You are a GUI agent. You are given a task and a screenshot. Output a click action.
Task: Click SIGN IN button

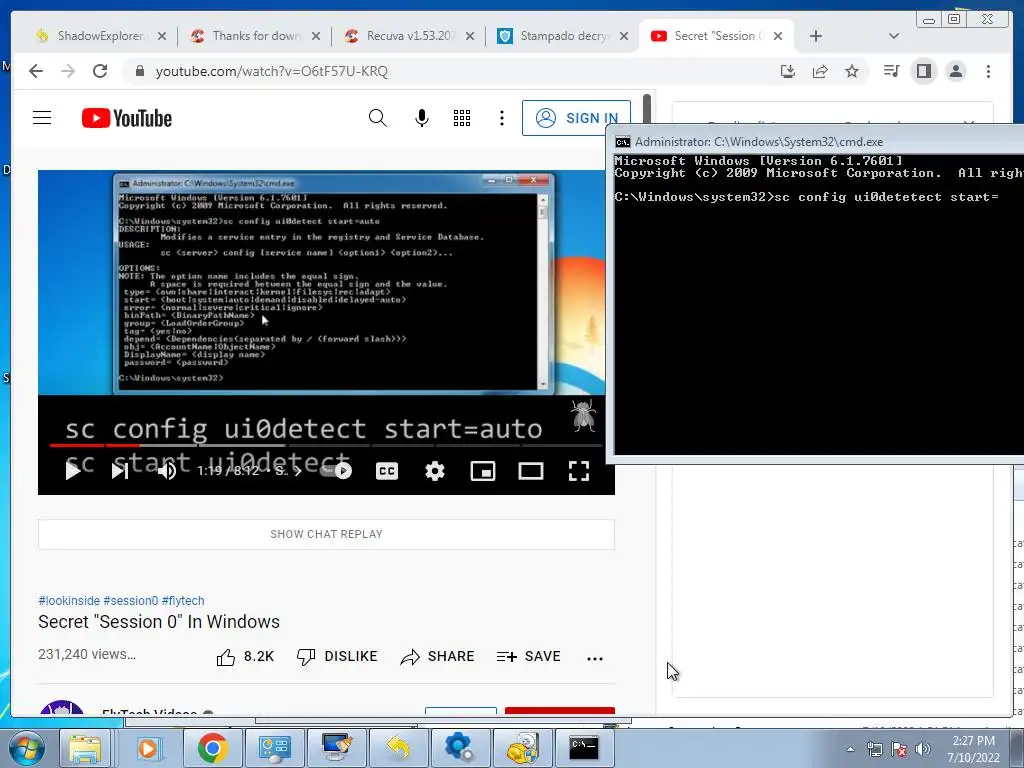point(576,118)
